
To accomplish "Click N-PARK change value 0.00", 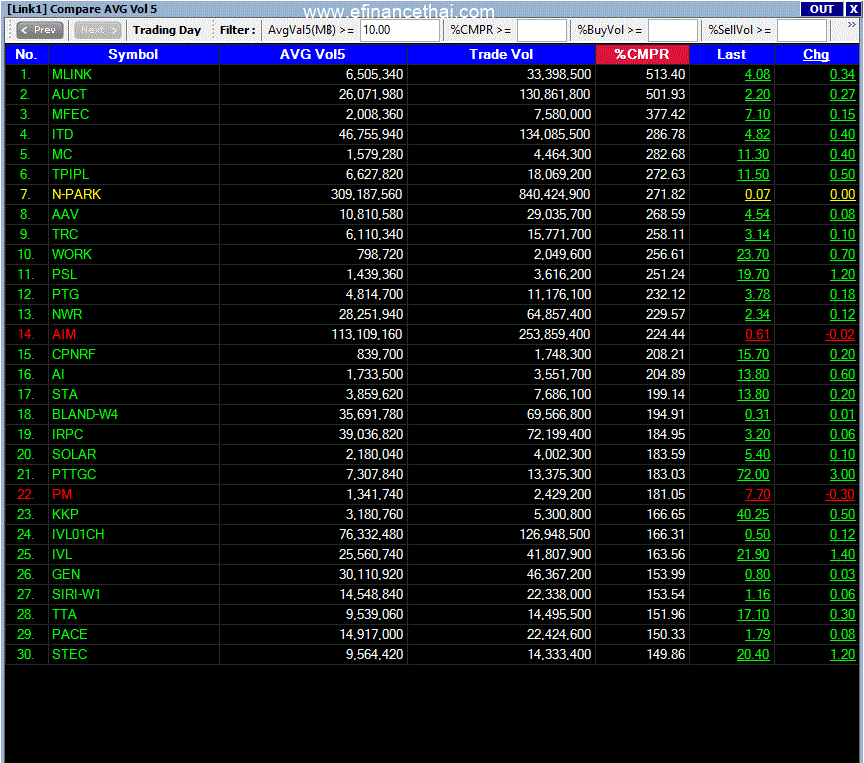I will (x=843, y=194).
